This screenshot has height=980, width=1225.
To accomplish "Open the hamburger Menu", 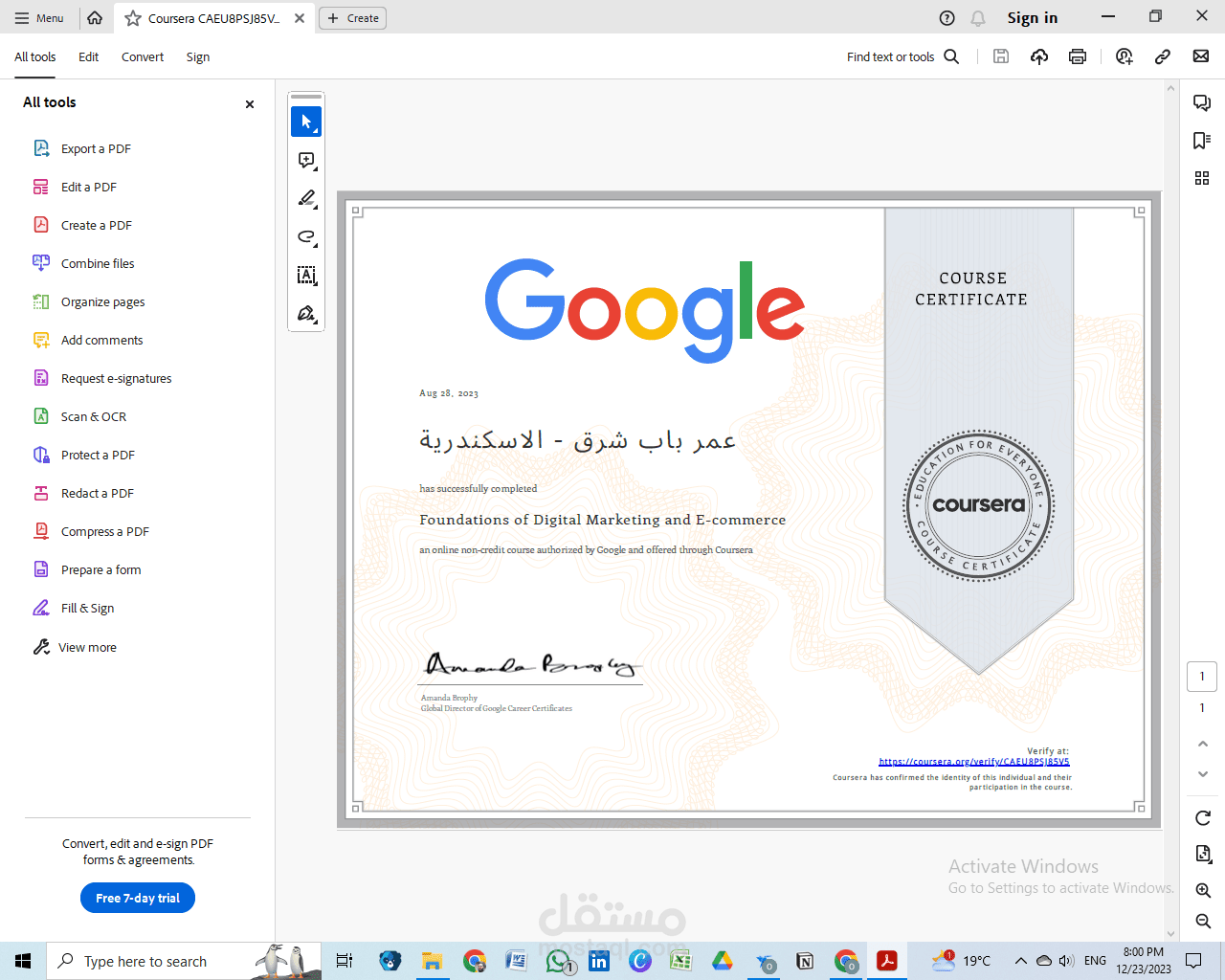I will tap(40, 17).
